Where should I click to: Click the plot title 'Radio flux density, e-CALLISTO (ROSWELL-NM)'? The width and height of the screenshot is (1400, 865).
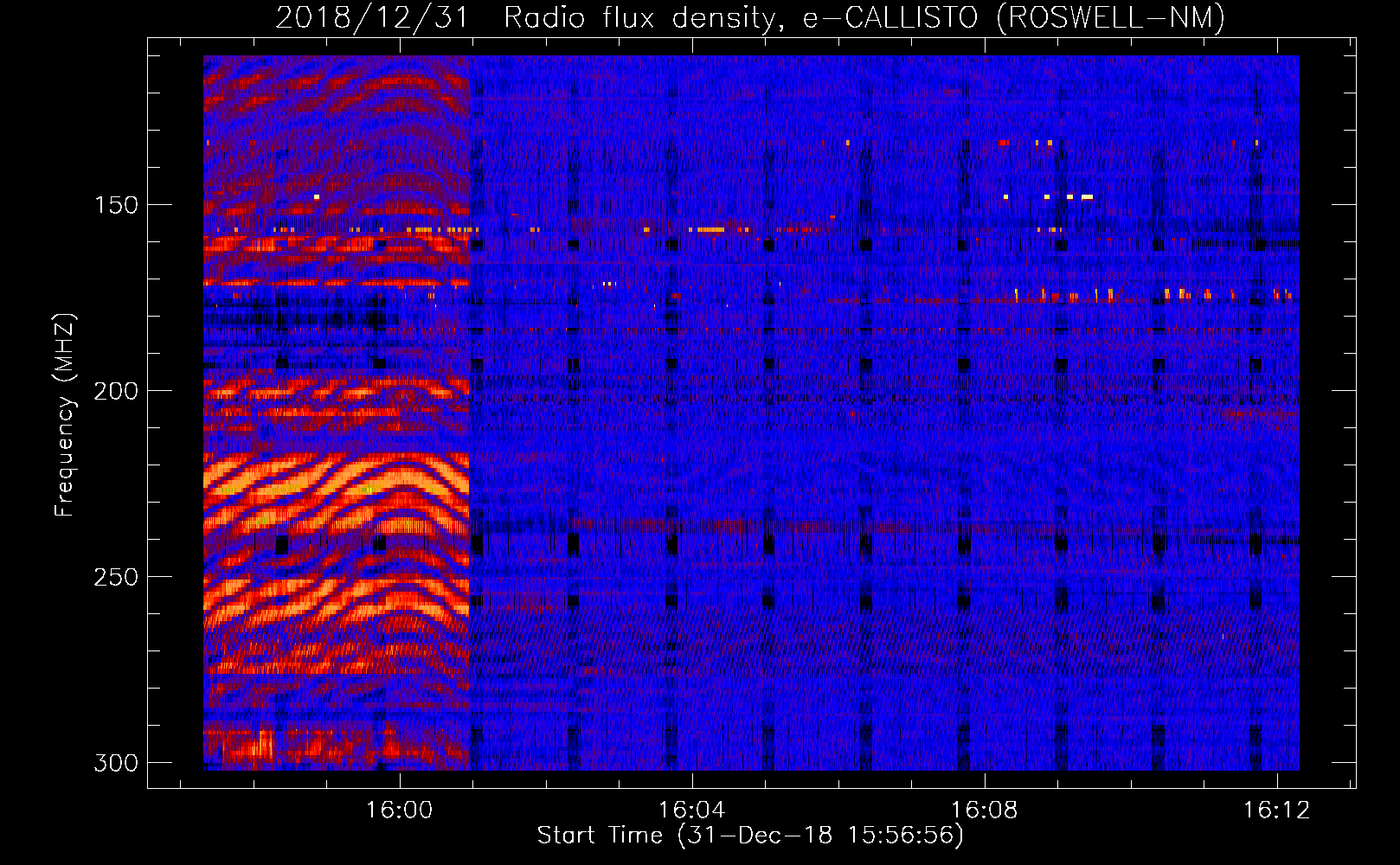click(x=864, y=17)
